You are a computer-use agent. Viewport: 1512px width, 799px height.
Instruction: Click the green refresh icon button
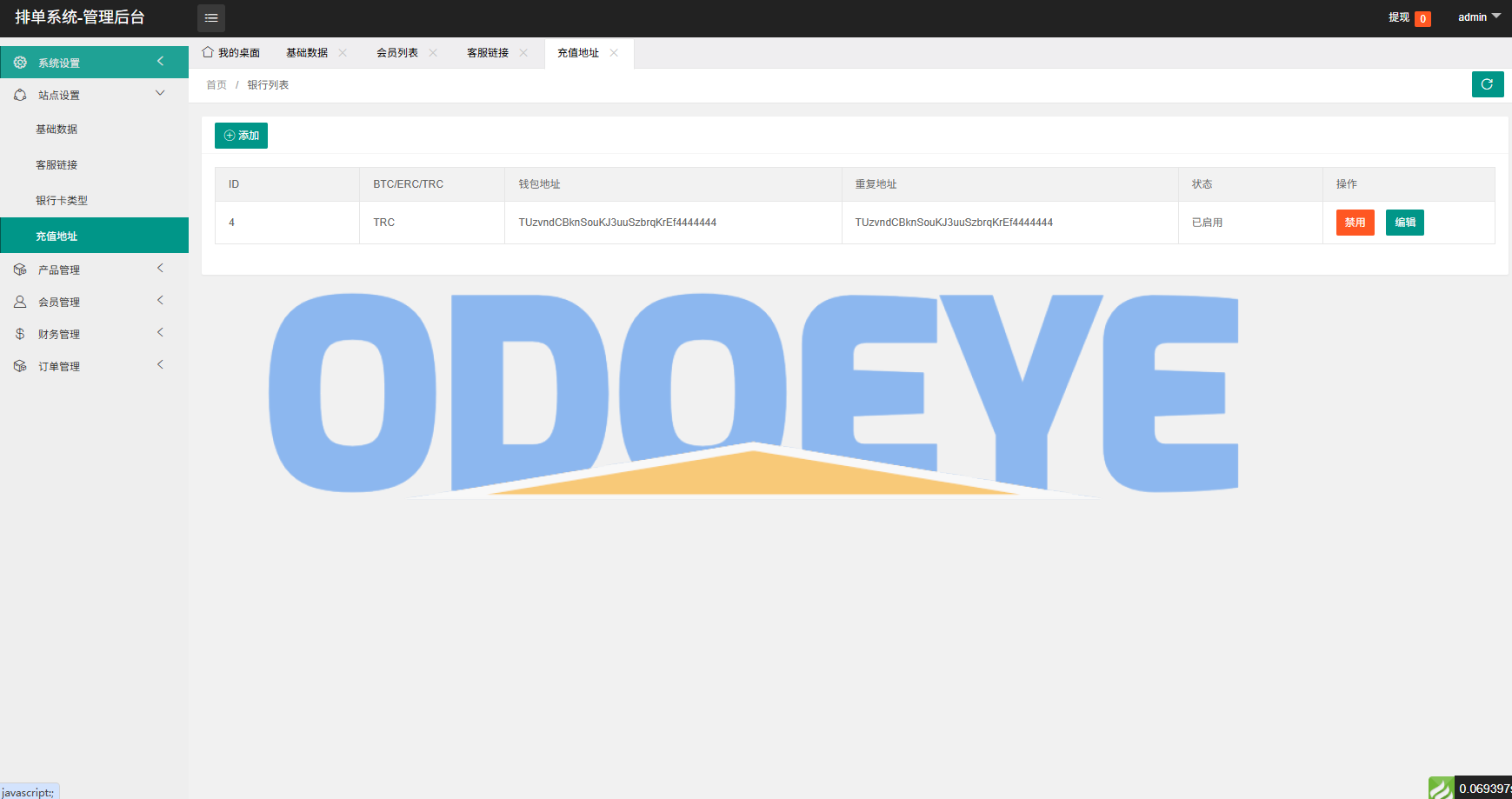pyautogui.click(x=1487, y=84)
